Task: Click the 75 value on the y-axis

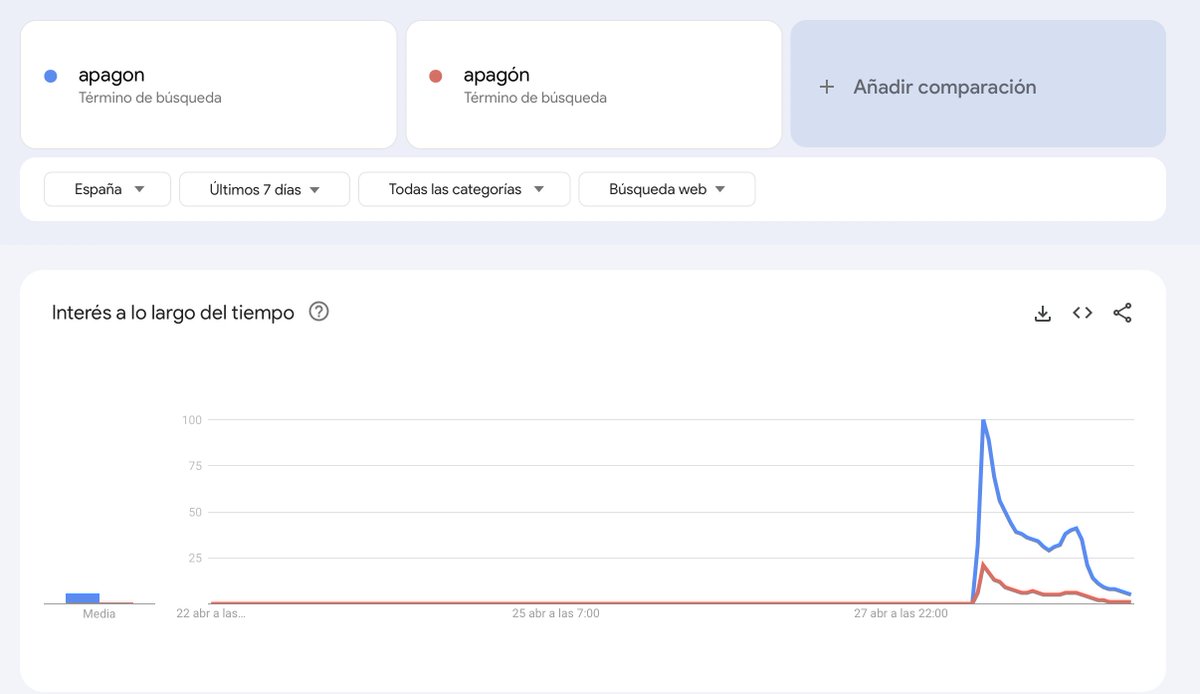Action: 195,466
